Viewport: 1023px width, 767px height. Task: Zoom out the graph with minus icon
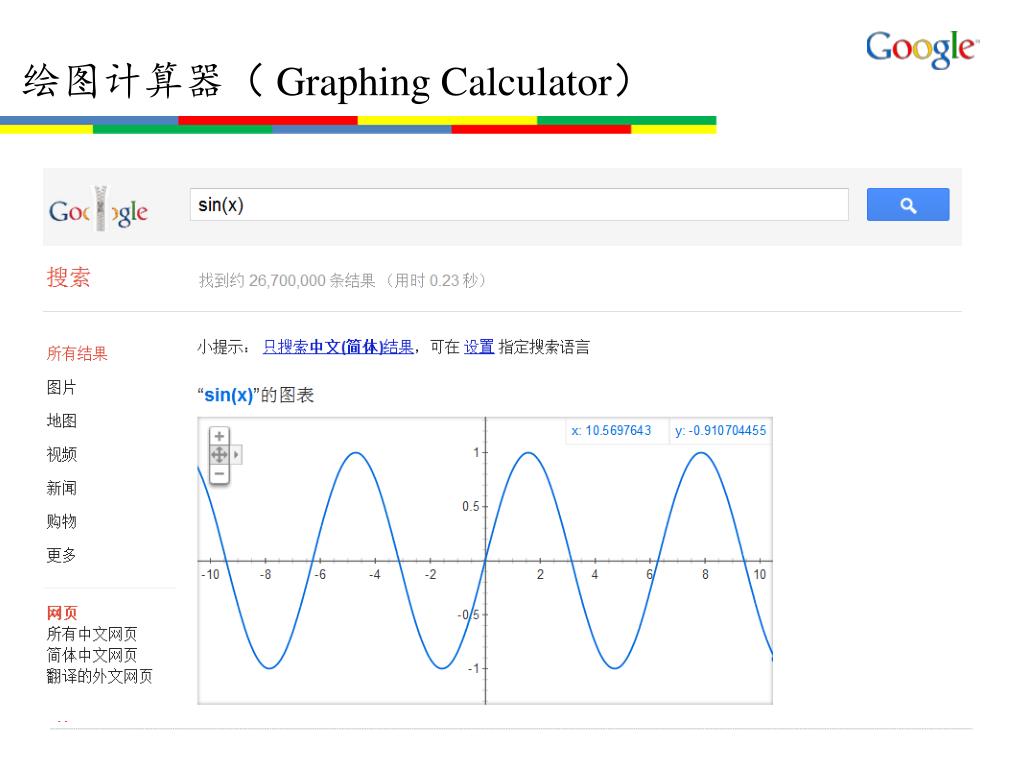click(x=219, y=474)
